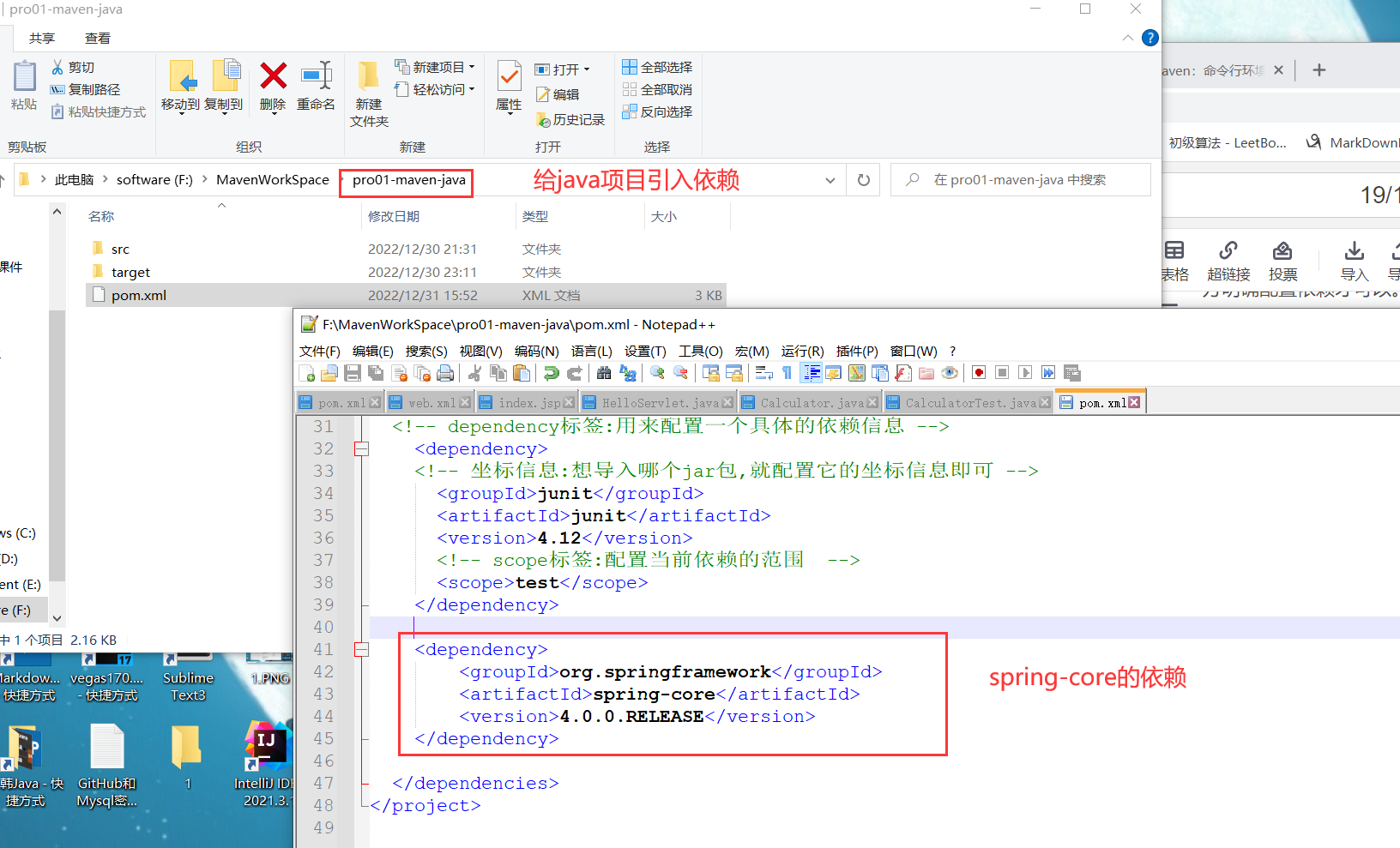Open the address bar history dropdown
The width and height of the screenshot is (1400, 848).
point(830,180)
